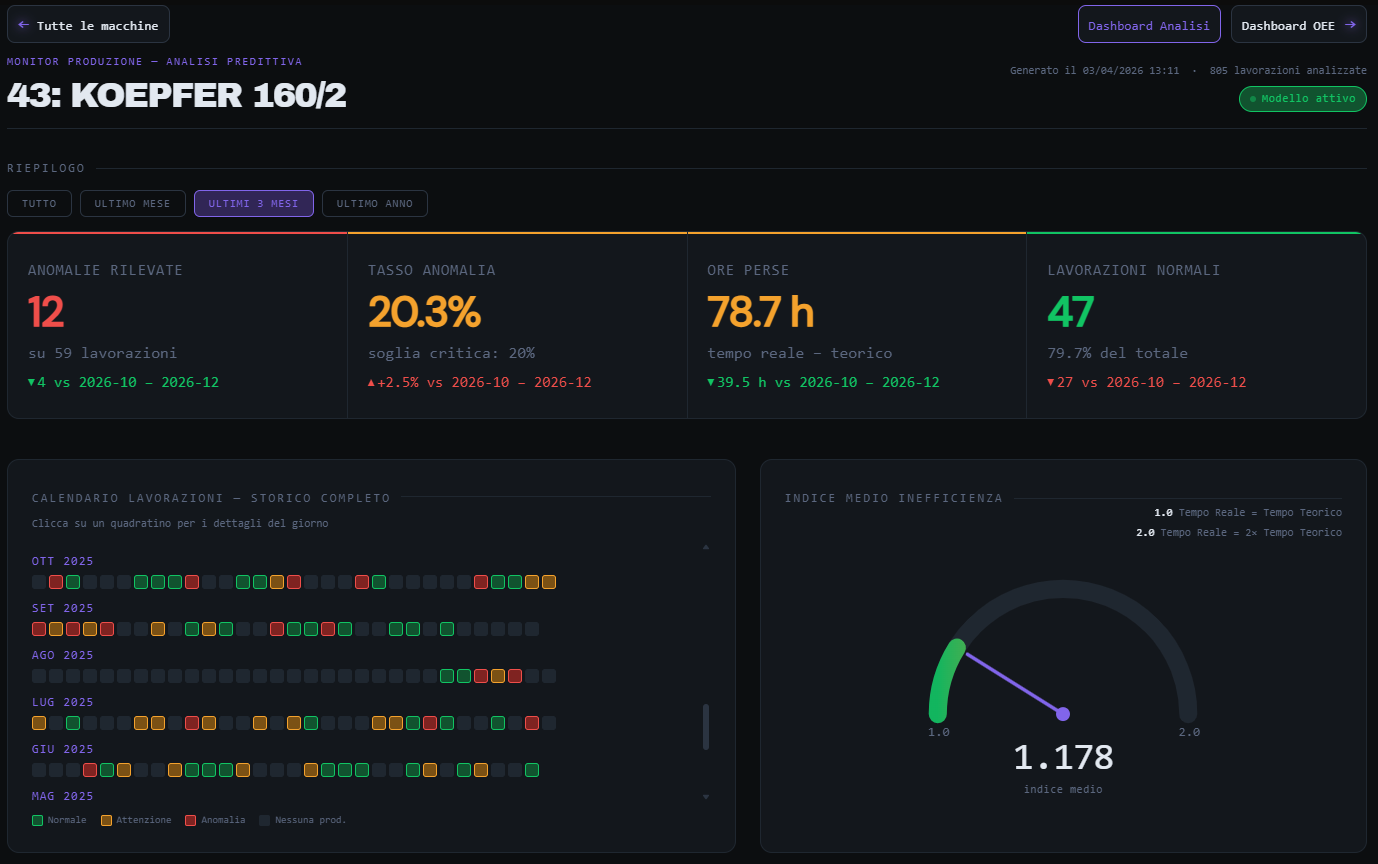Screen dimensions: 1378x864
Task: Switch to the ULTIMO ANNO time range tab
Action: pyautogui.click(x=374, y=203)
